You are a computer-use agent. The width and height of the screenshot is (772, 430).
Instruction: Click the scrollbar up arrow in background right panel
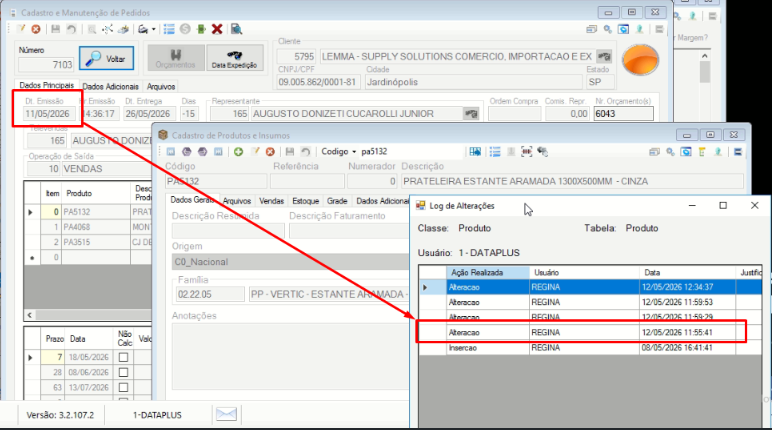[705, 56]
